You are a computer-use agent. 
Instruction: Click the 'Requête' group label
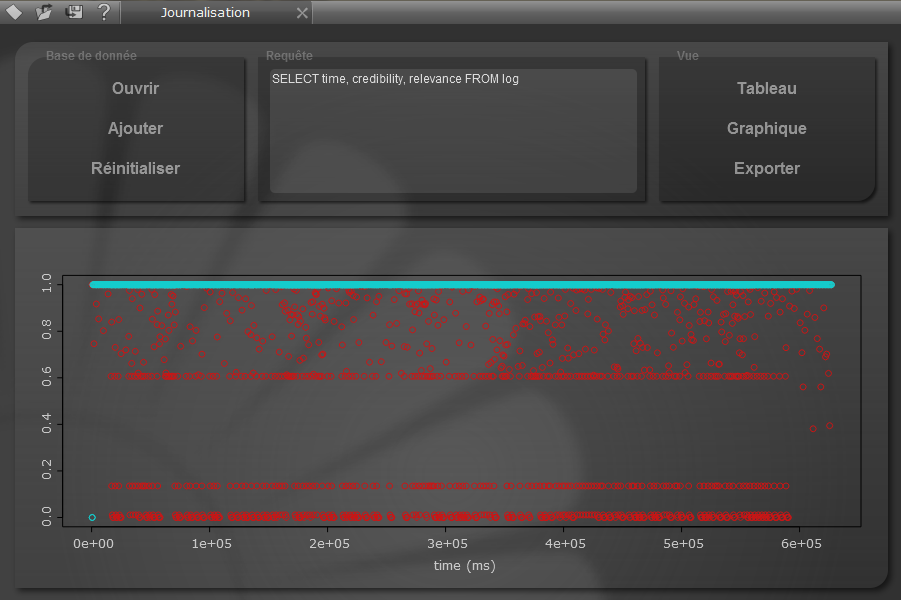tap(289, 56)
